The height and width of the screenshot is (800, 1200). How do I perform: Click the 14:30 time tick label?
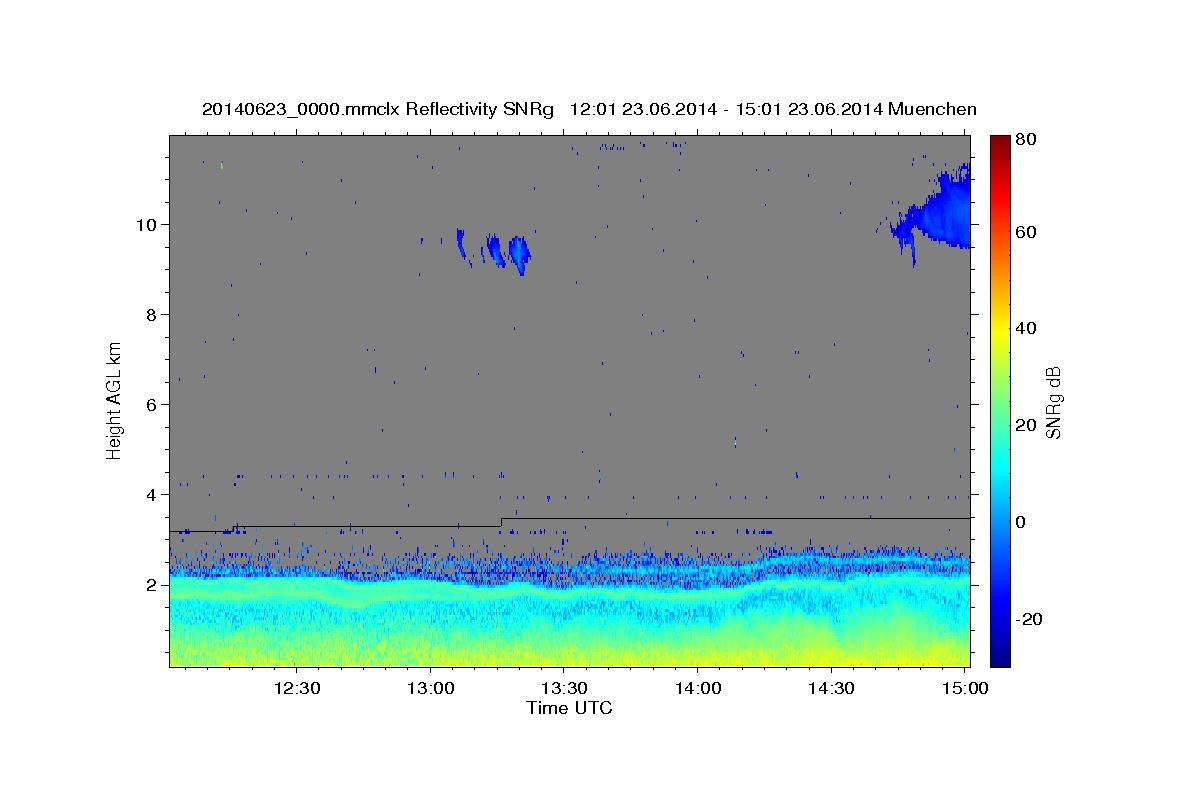[831, 688]
